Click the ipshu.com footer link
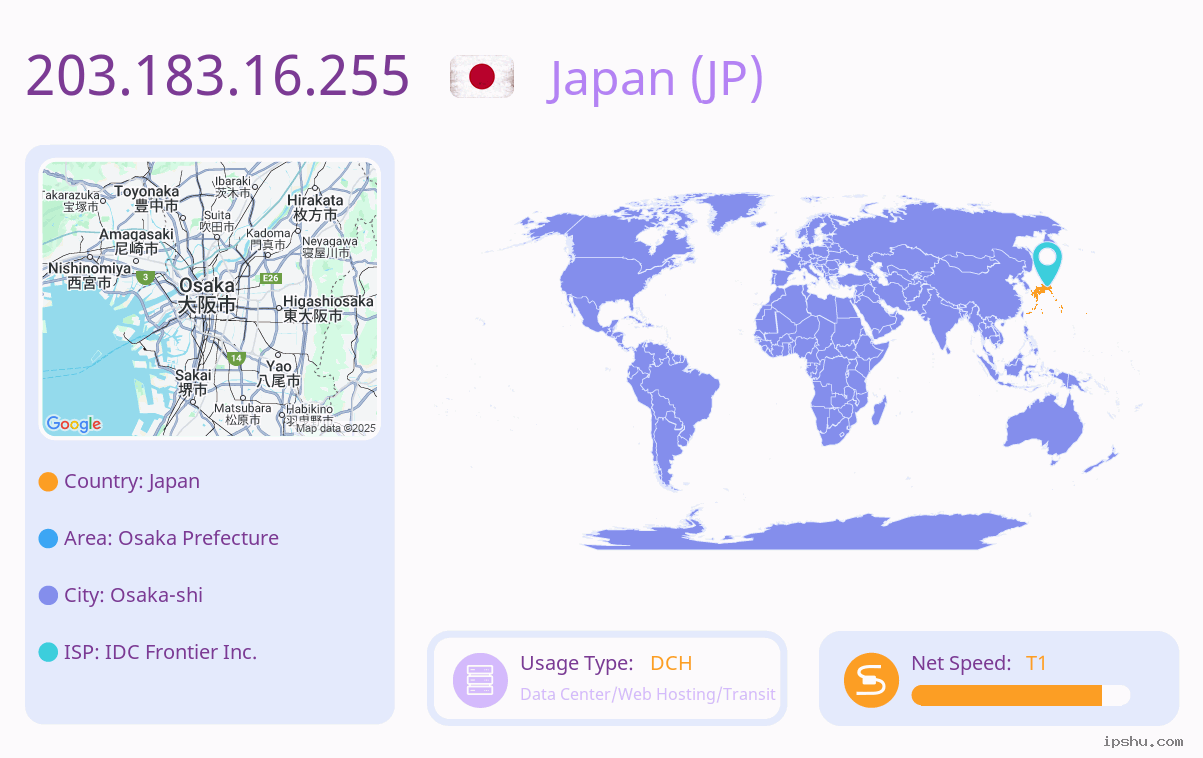 pyautogui.click(x=1143, y=741)
